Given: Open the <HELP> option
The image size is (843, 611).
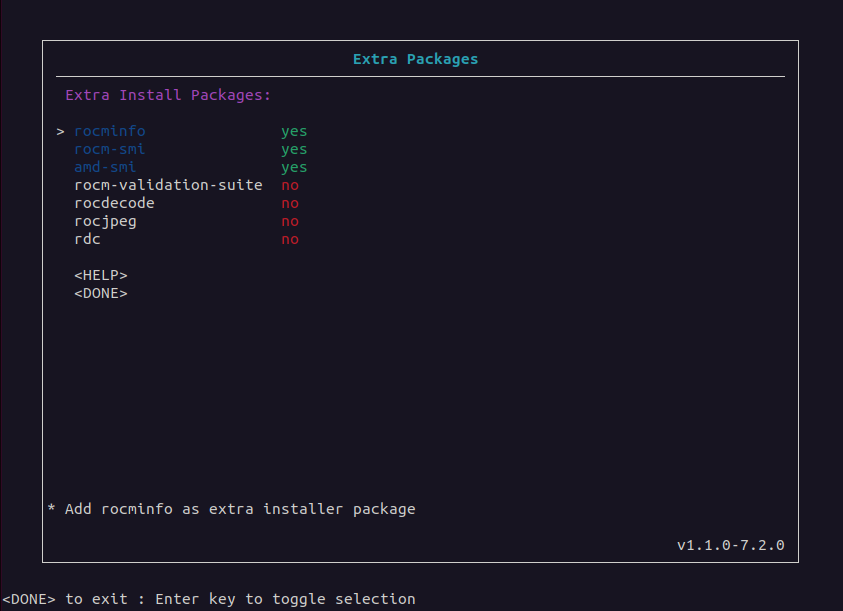Looking at the screenshot, I should pos(101,275).
